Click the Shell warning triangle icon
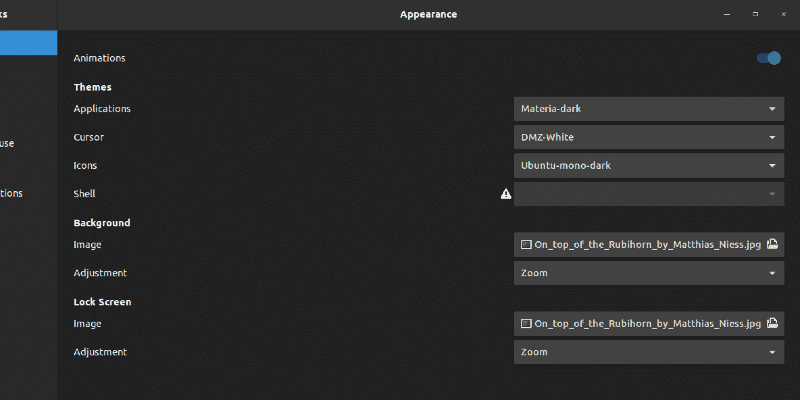This screenshot has width=800, height=400. tap(506, 194)
